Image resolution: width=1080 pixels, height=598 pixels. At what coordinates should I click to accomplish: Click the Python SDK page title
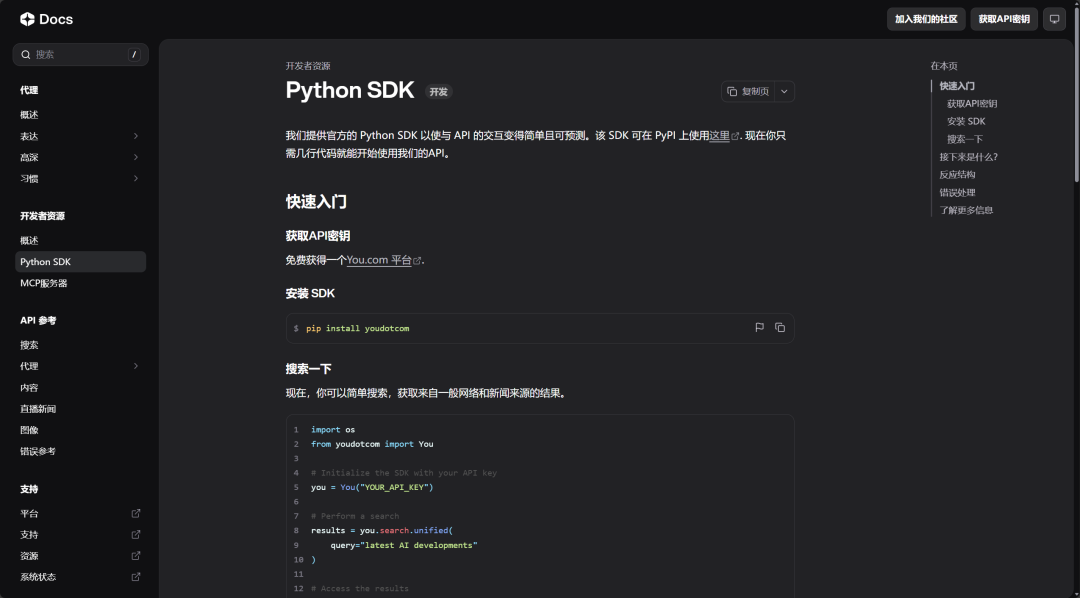(350, 90)
